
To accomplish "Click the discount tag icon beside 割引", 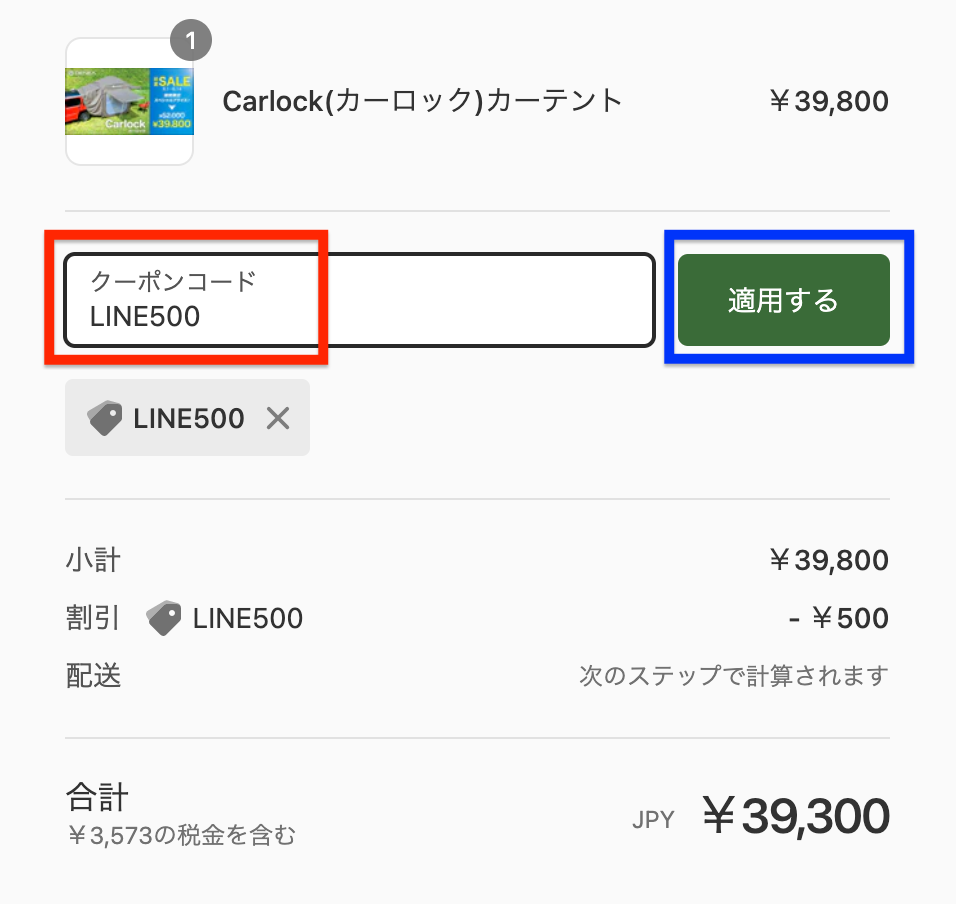I will coord(163,618).
